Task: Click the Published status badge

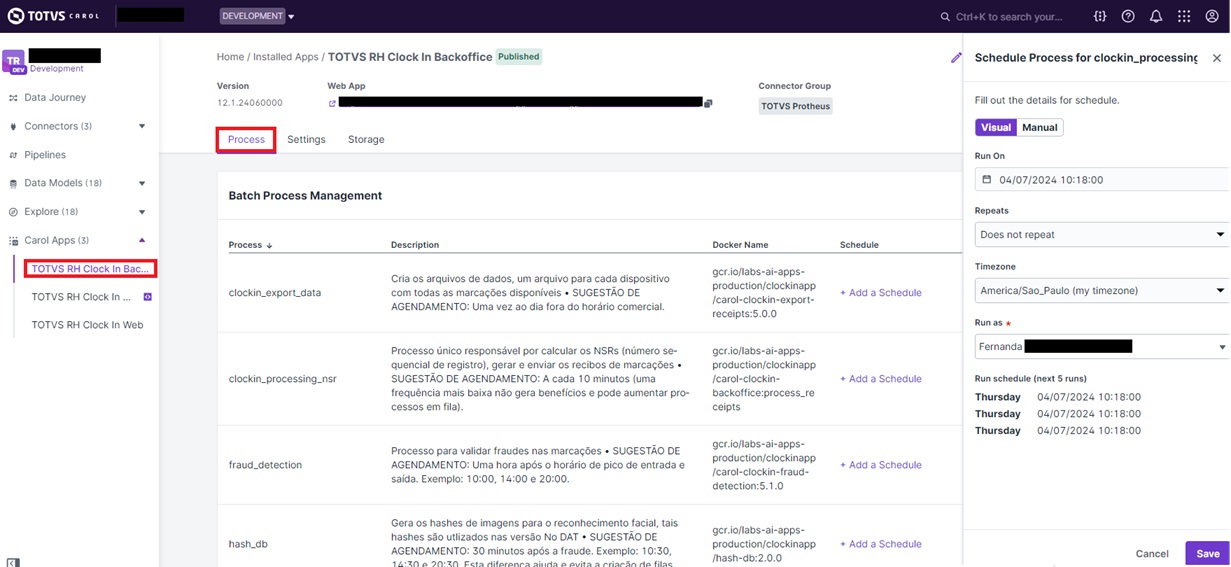Action: click(x=519, y=57)
